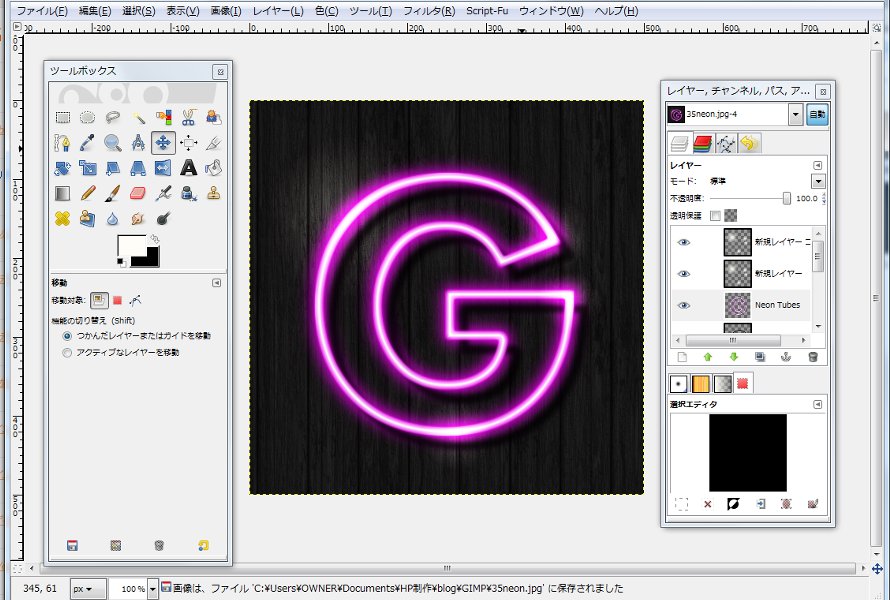
Task: Enable the 透明保護 lock alpha checkbox
Action: pyautogui.click(x=714, y=214)
